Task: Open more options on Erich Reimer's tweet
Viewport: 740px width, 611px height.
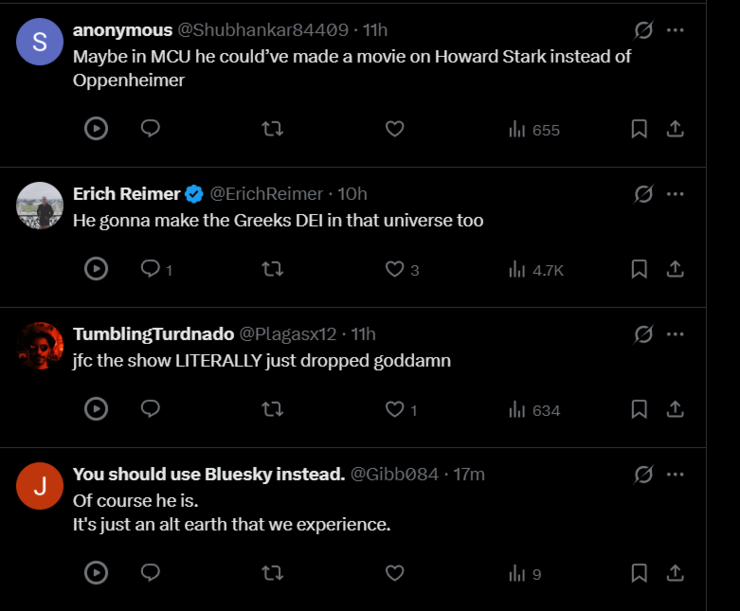Action: tap(676, 194)
